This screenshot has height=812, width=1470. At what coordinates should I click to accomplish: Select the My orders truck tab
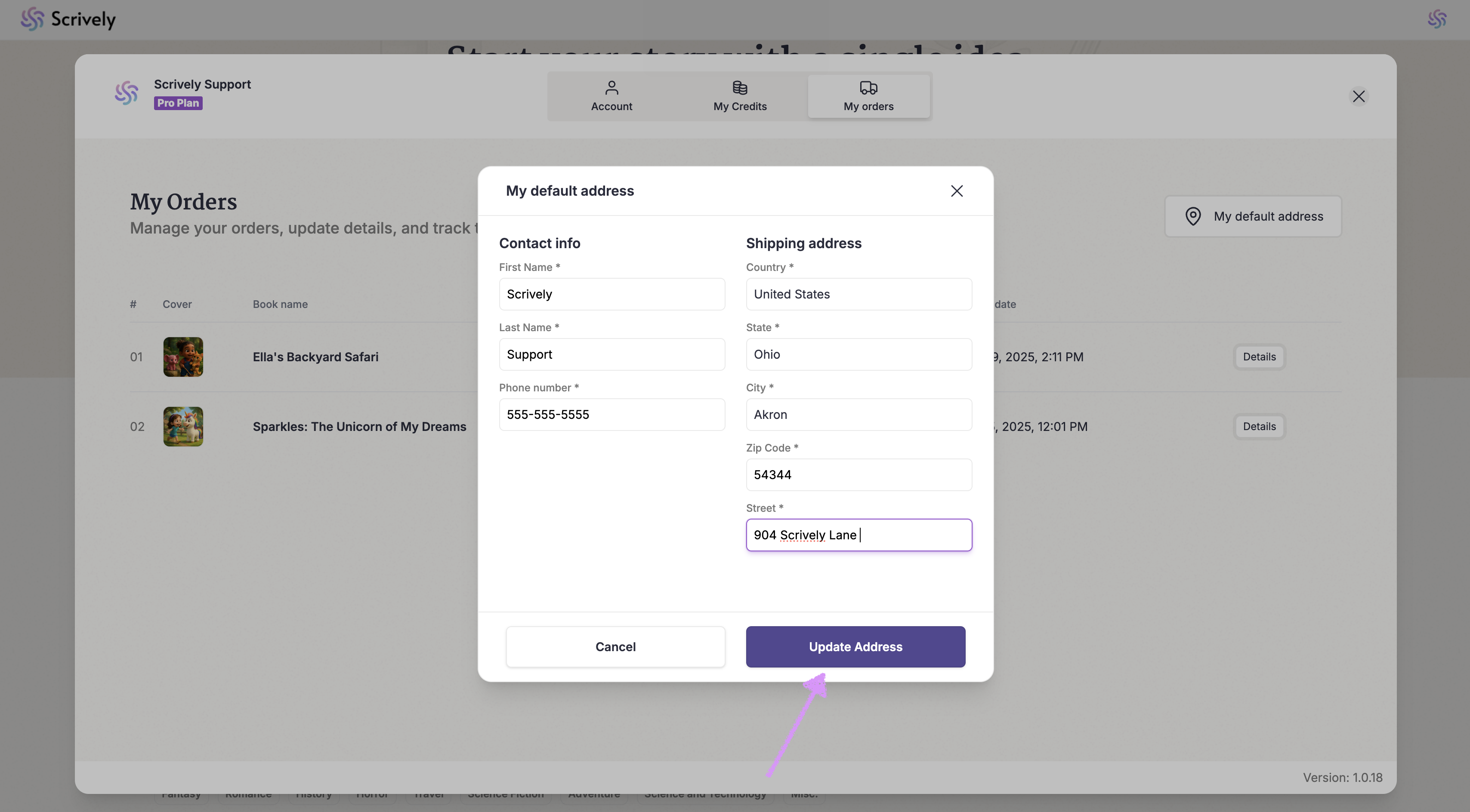click(868, 96)
